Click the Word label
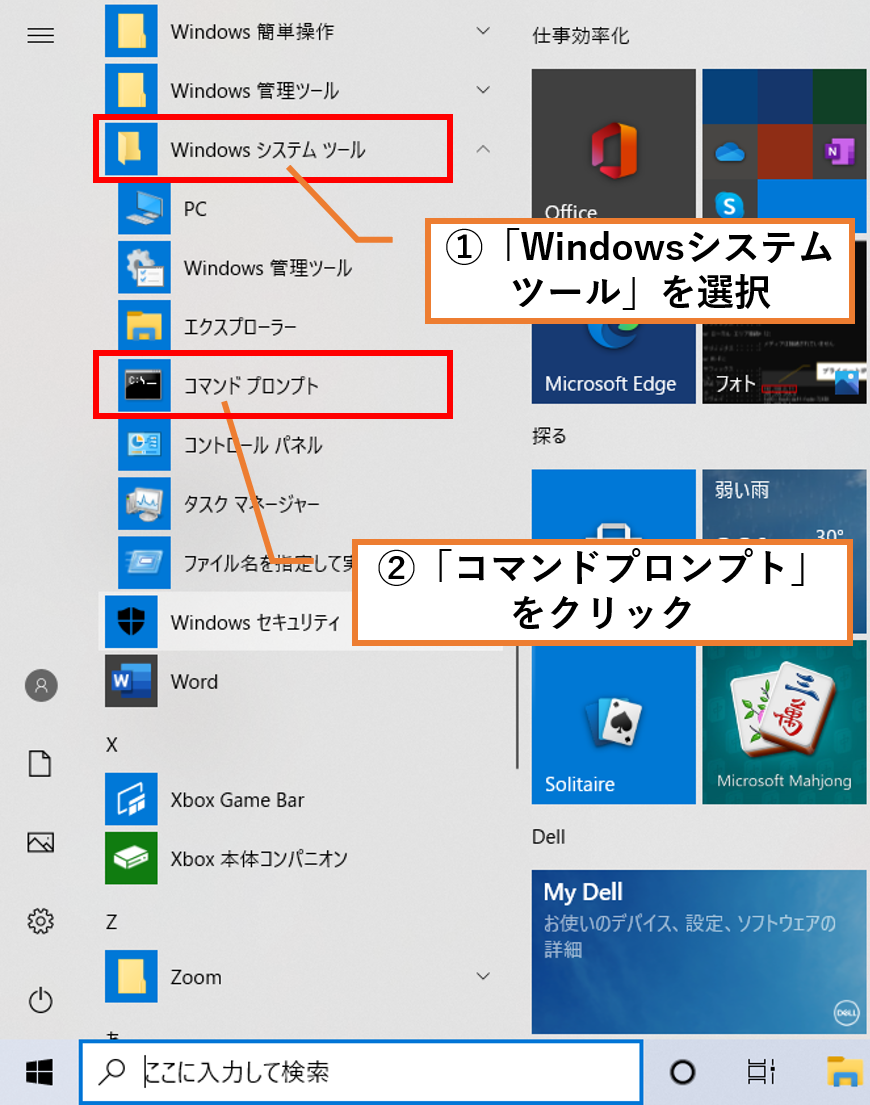The height and width of the screenshot is (1105, 870). coord(194,681)
